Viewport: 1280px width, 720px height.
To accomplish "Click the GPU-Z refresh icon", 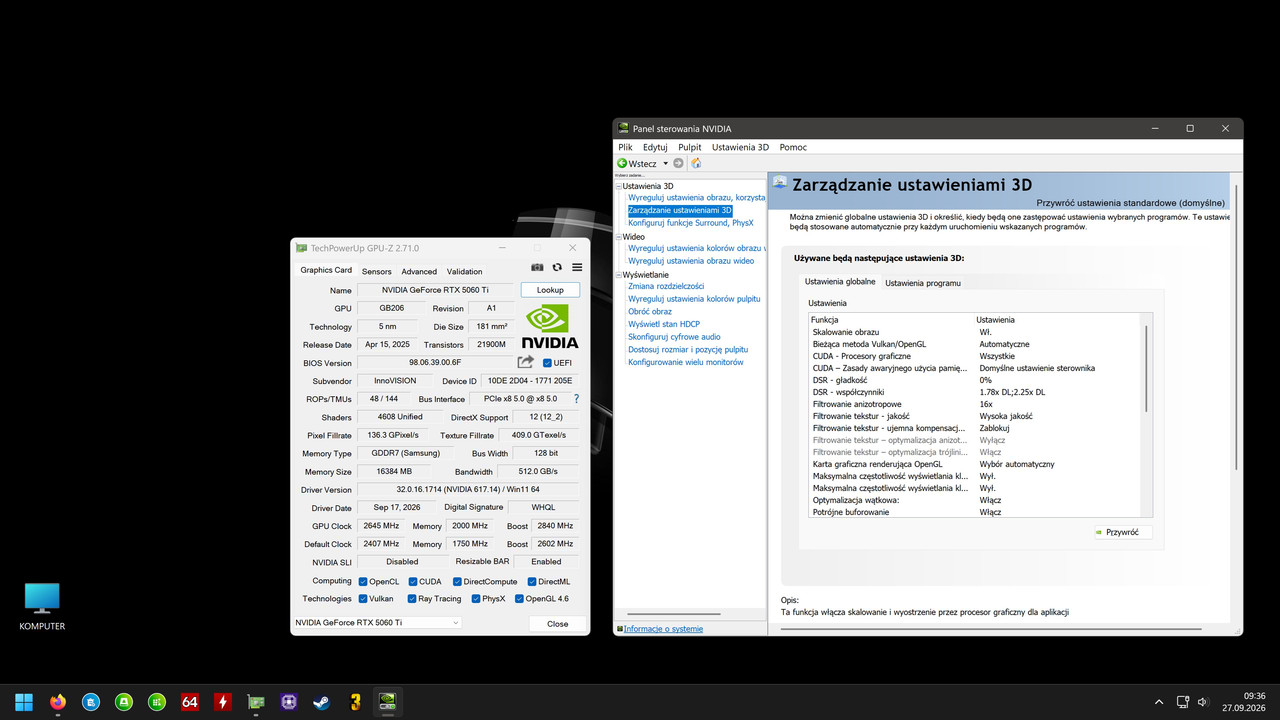I will coord(557,268).
